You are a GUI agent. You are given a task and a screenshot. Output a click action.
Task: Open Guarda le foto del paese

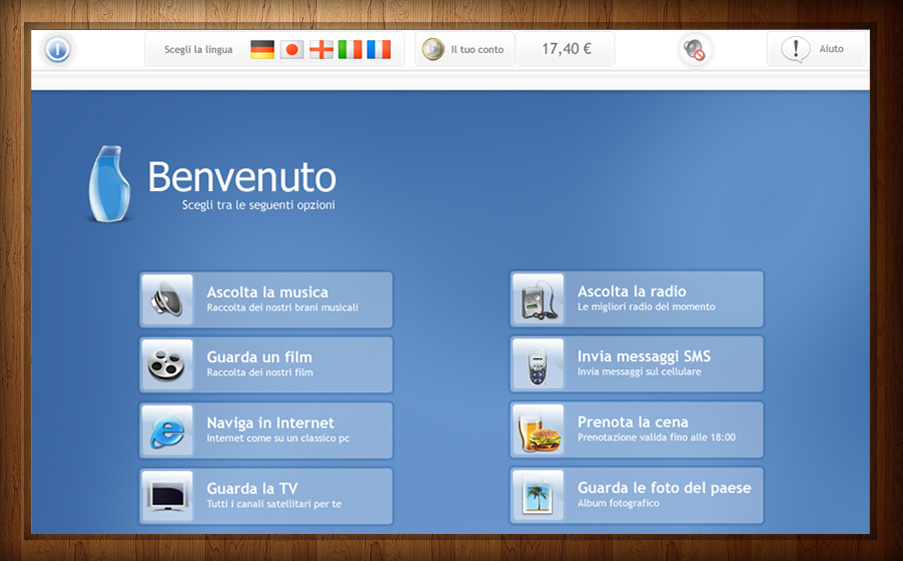point(637,496)
